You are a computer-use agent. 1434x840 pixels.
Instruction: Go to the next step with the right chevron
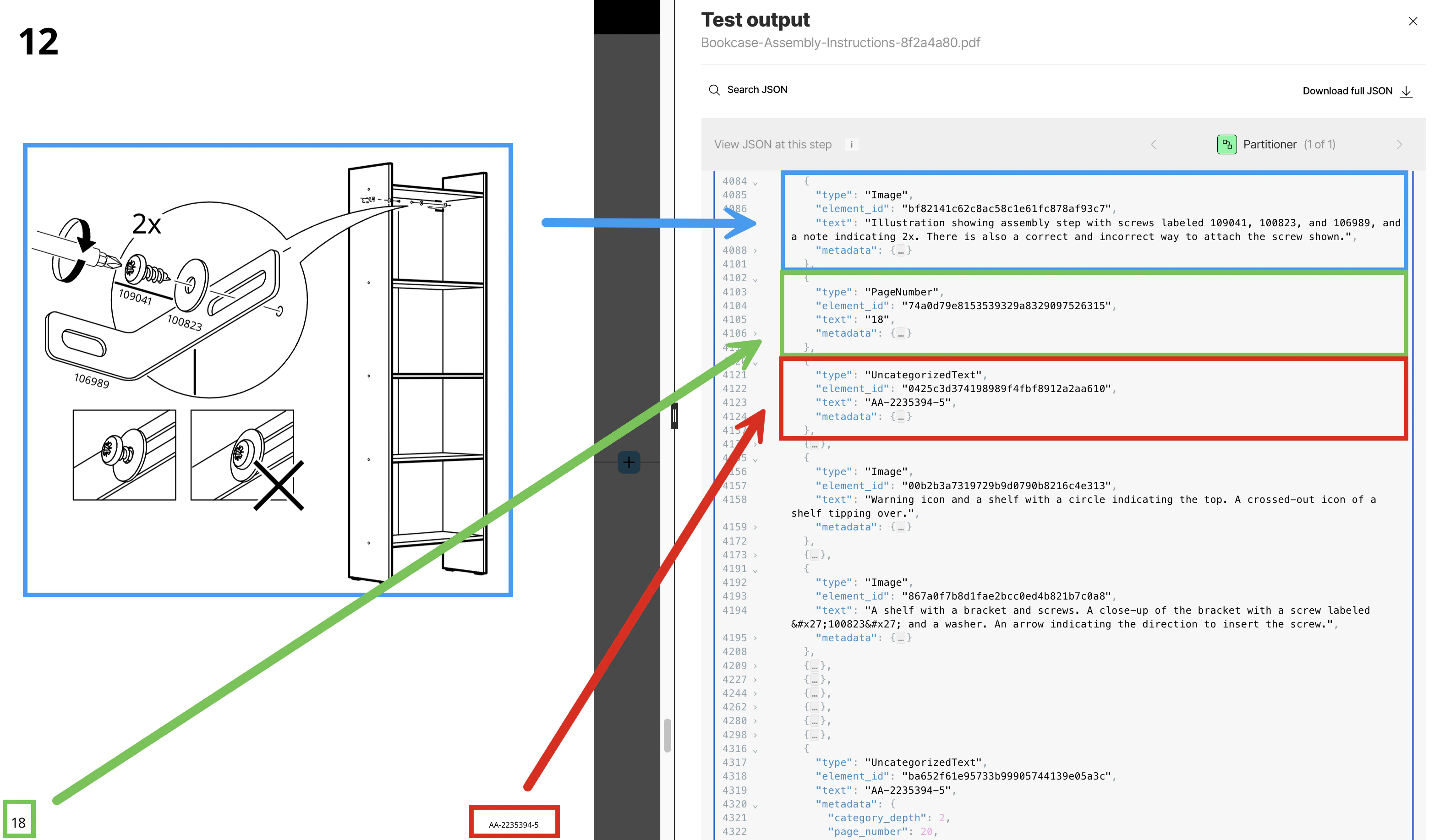pyautogui.click(x=1399, y=144)
